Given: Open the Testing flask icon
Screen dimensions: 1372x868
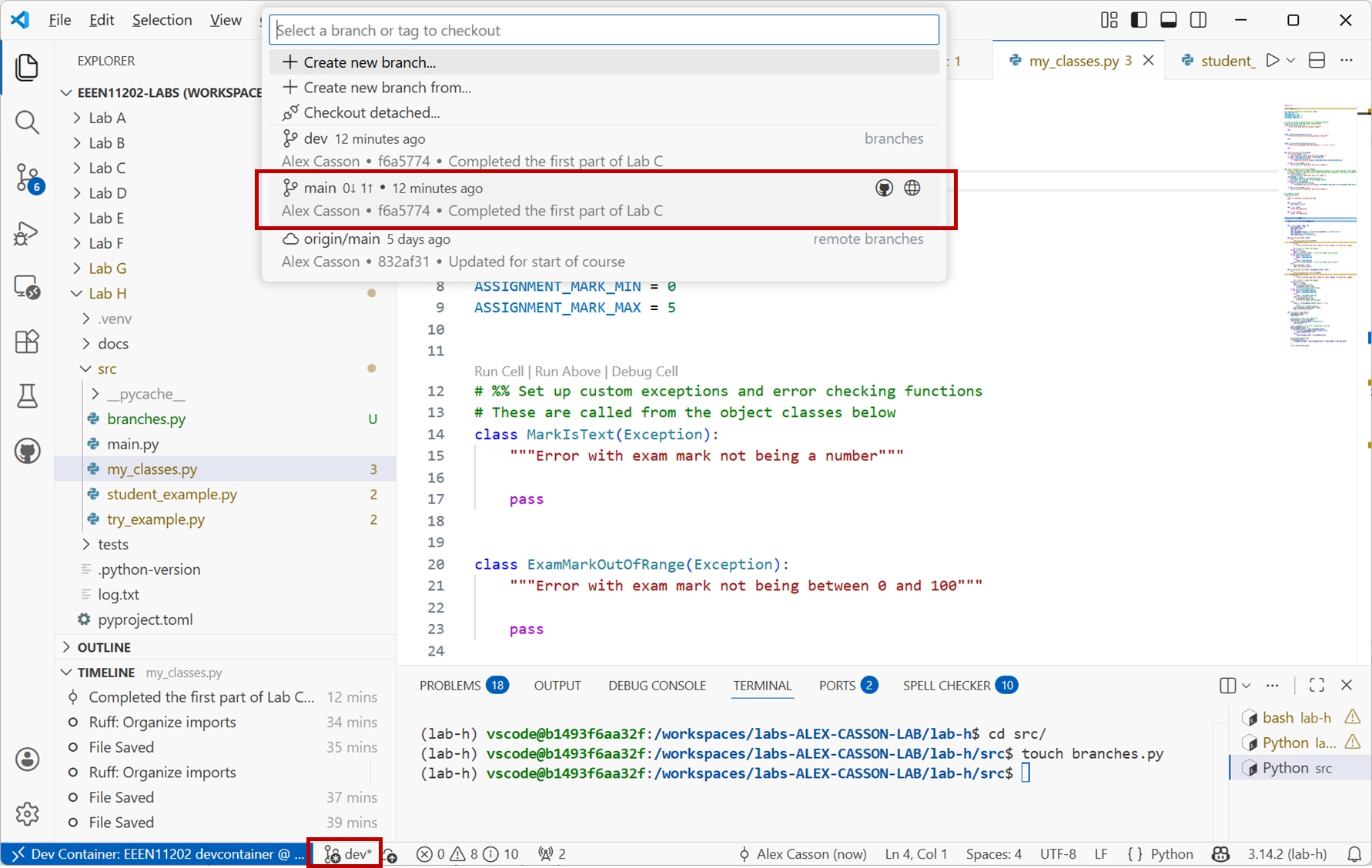Looking at the screenshot, I should pyautogui.click(x=28, y=396).
